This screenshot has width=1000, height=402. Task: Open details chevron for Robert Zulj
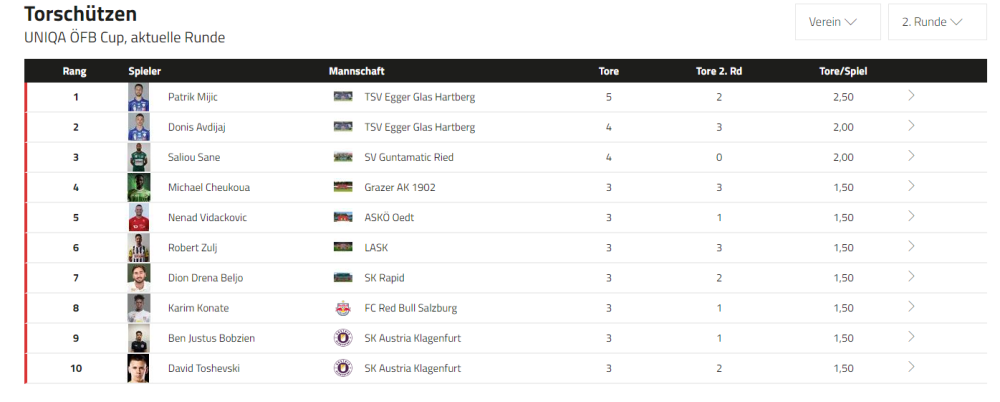tap(911, 246)
